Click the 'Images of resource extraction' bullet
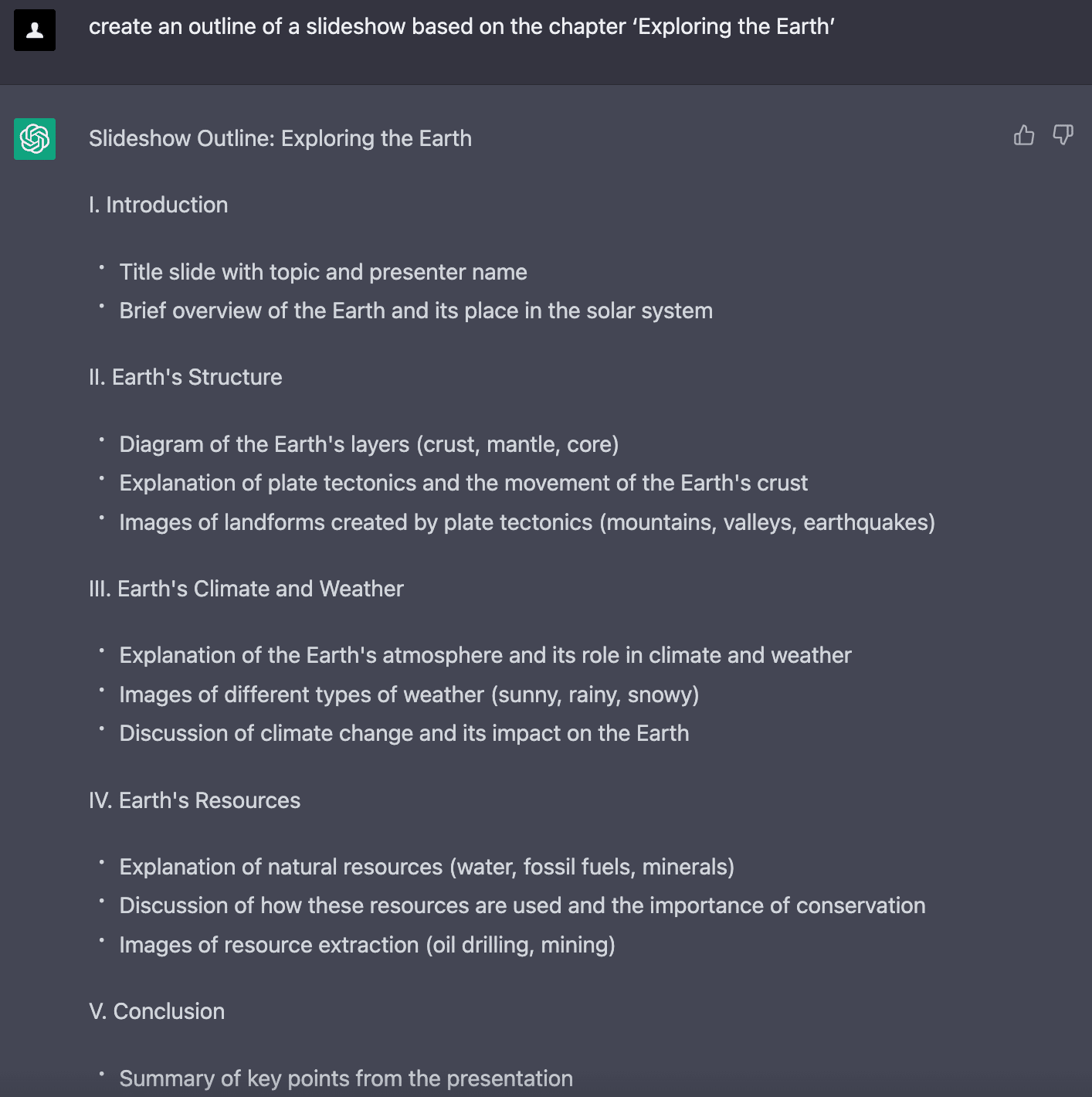This screenshot has width=1092, height=1097. [x=367, y=945]
